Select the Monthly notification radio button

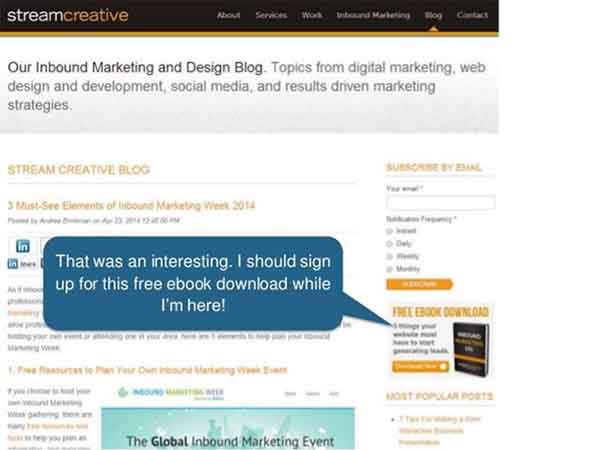[390, 269]
